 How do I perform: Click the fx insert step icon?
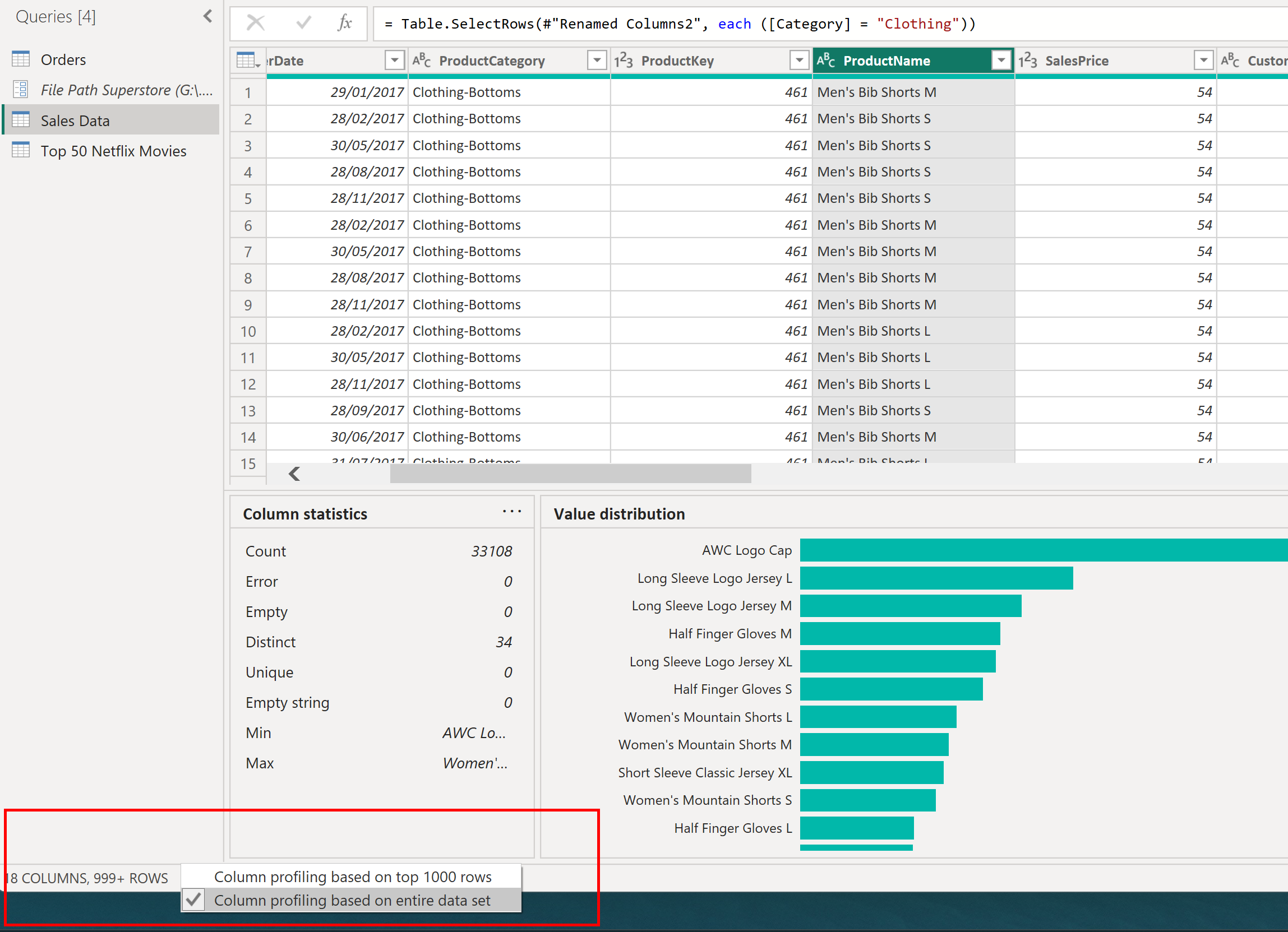[345, 24]
